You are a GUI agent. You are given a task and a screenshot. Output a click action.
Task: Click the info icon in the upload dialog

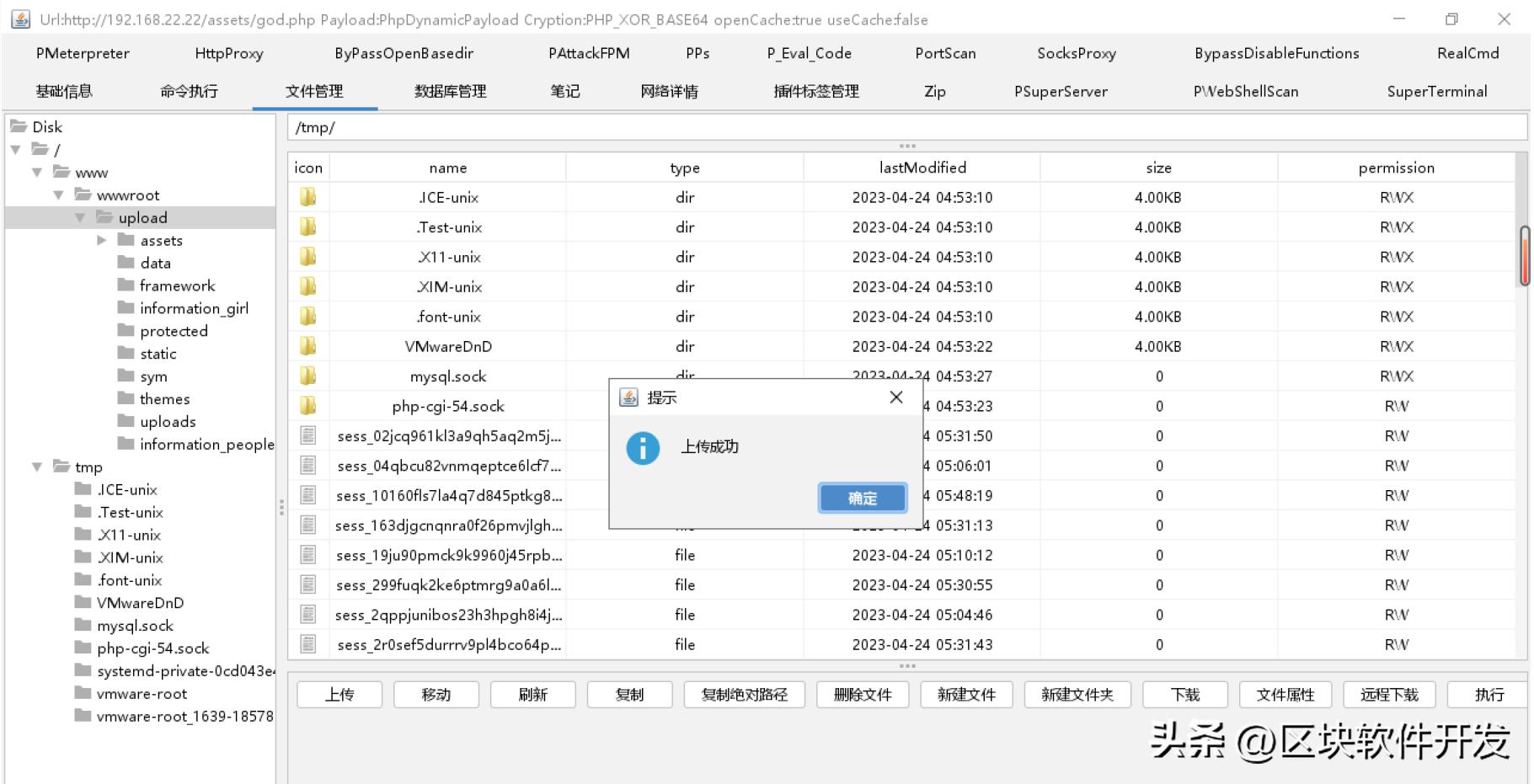(642, 448)
